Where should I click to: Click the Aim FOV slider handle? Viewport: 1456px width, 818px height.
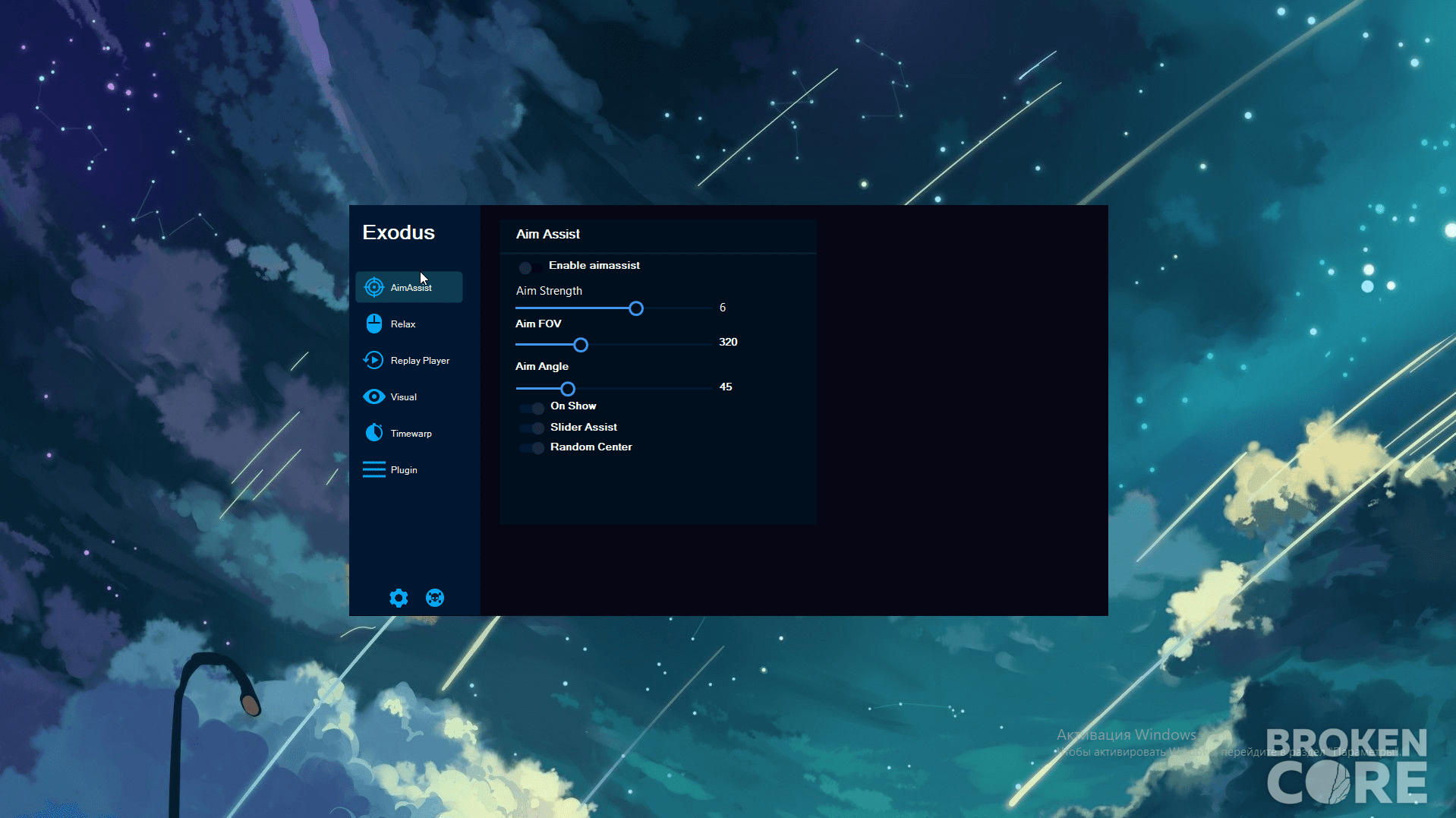point(581,345)
